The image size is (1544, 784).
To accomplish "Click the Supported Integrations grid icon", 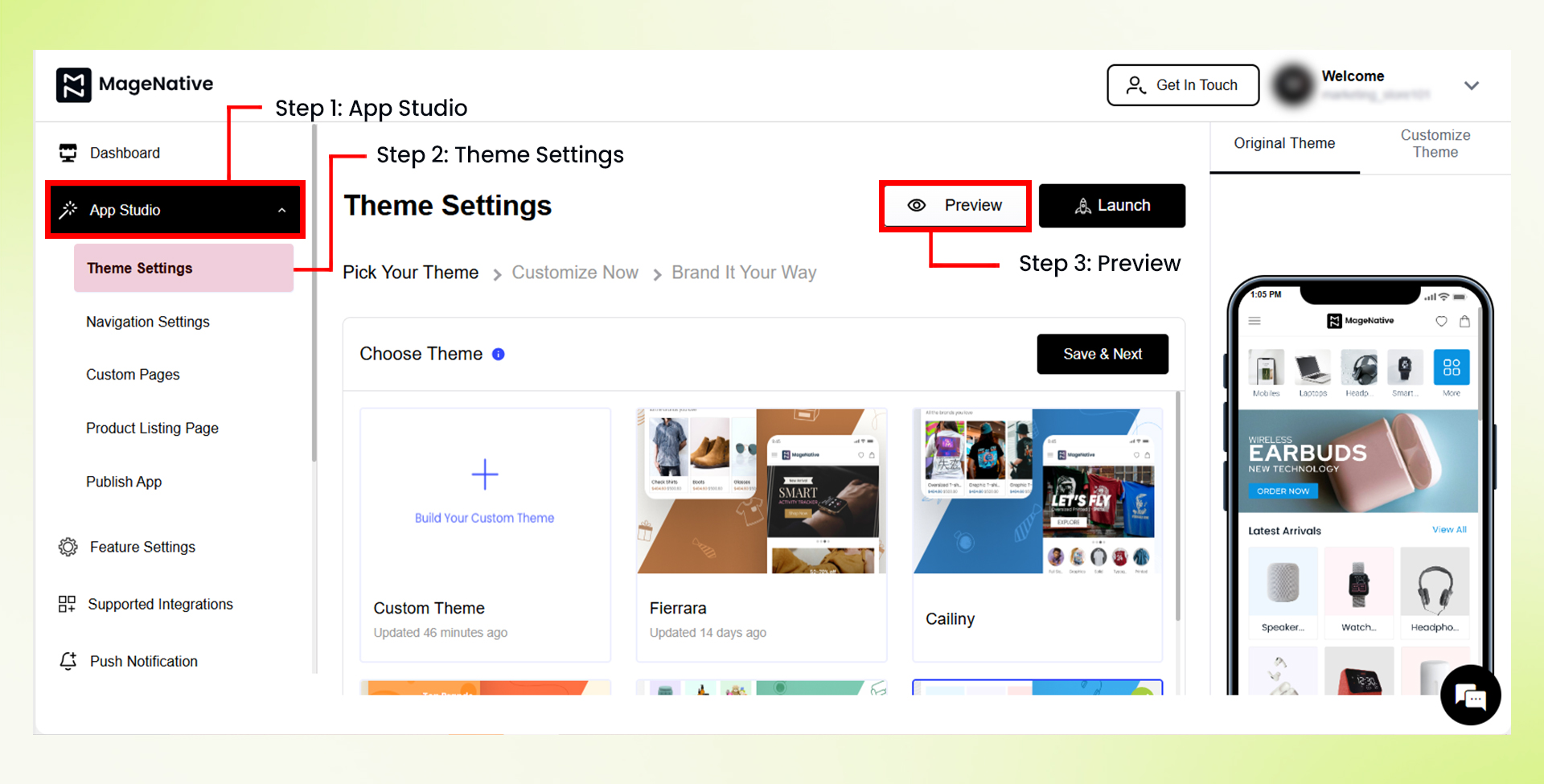I will (68, 604).
